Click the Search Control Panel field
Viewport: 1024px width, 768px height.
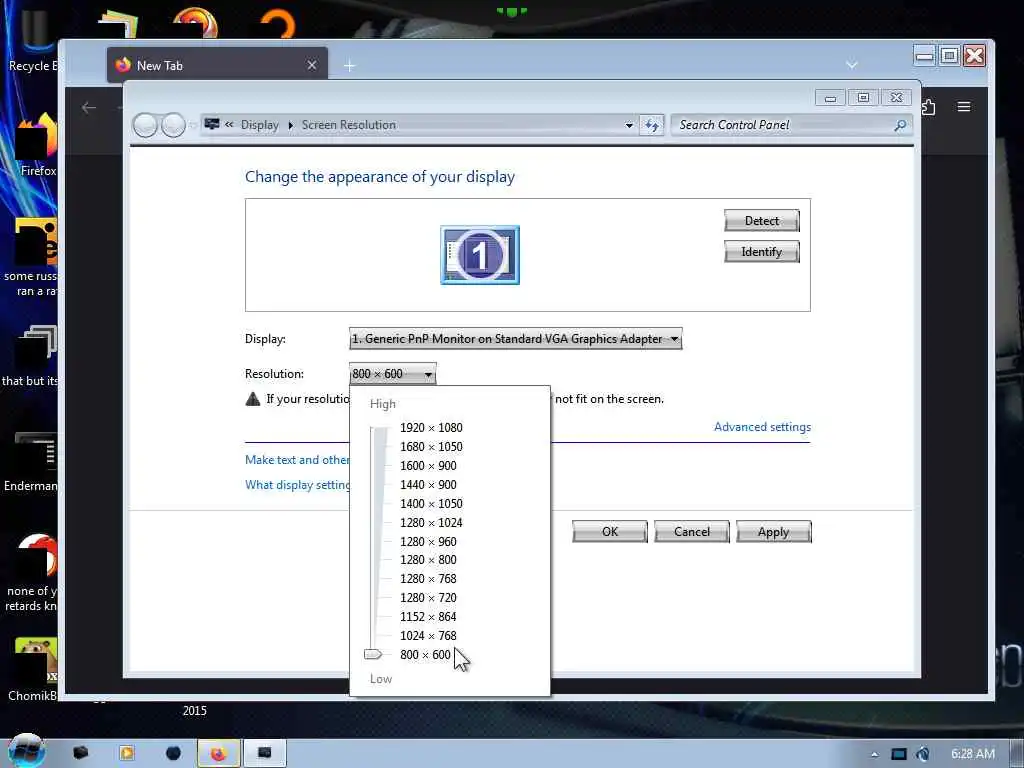[784, 125]
